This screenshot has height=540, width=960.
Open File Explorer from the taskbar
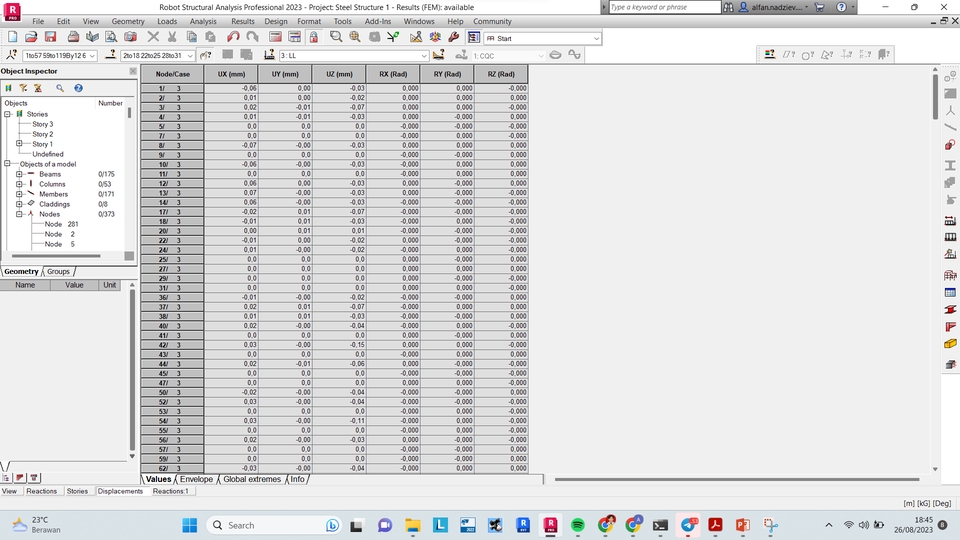(413, 525)
